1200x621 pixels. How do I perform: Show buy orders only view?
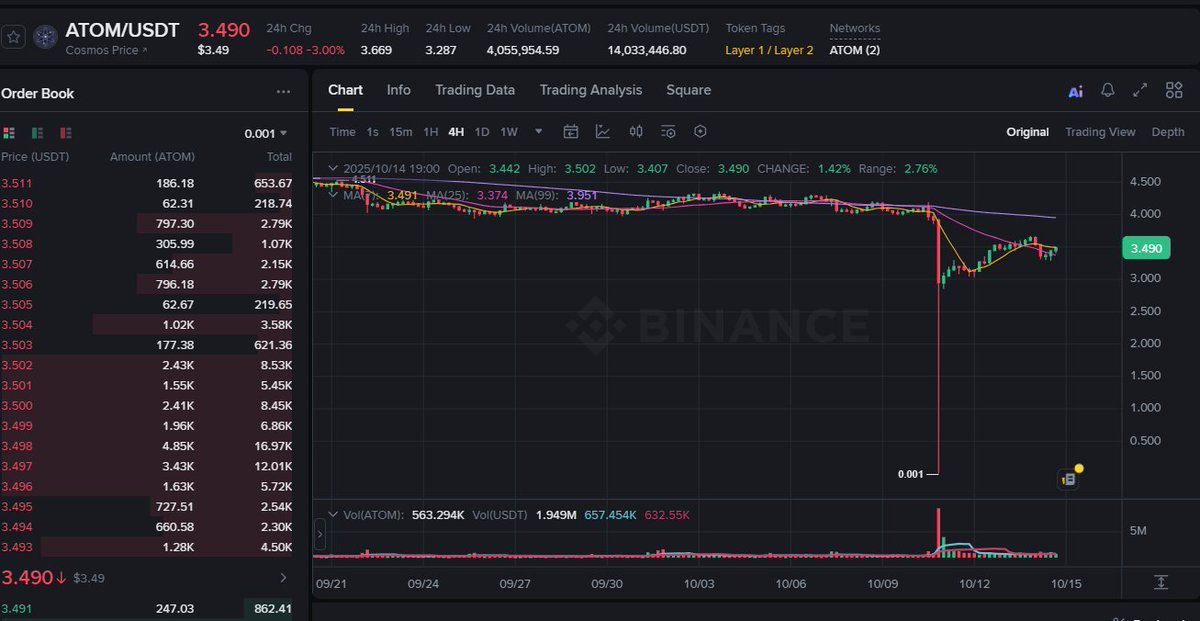pos(37,133)
